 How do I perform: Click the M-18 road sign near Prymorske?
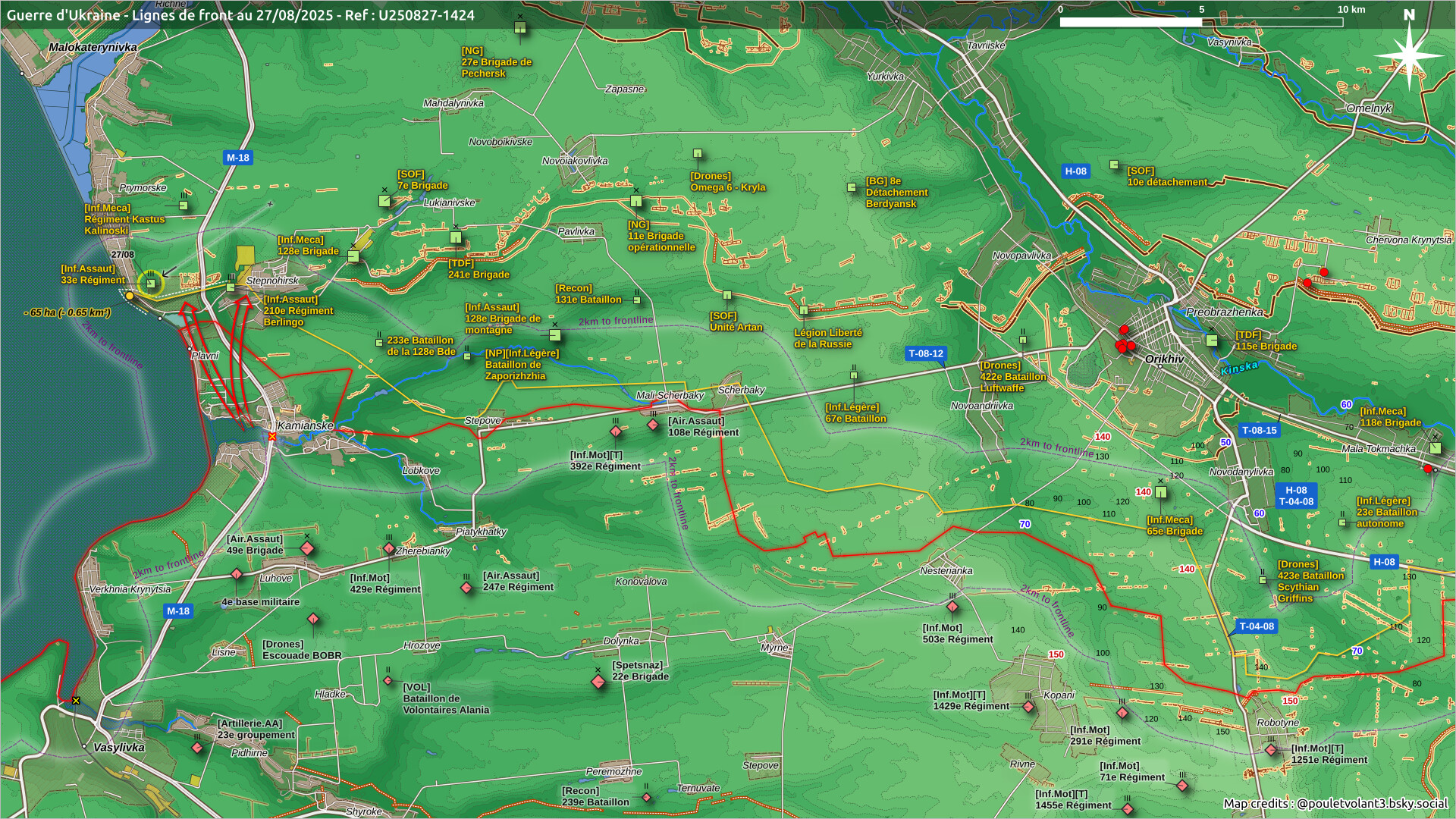(237, 158)
